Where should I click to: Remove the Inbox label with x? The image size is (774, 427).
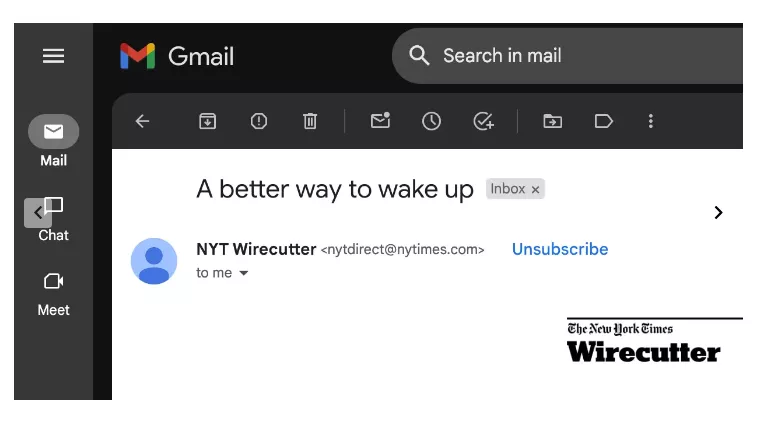point(535,190)
